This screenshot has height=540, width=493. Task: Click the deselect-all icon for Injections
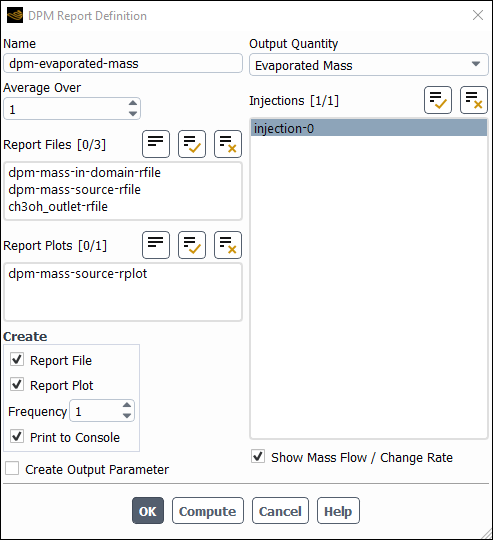coord(474,100)
